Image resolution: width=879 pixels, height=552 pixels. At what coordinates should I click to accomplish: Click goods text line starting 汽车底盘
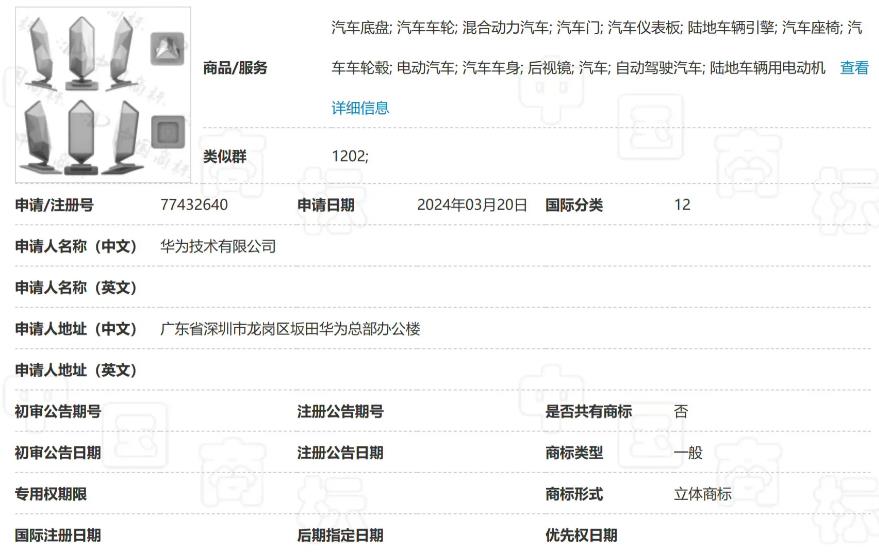point(596,27)
